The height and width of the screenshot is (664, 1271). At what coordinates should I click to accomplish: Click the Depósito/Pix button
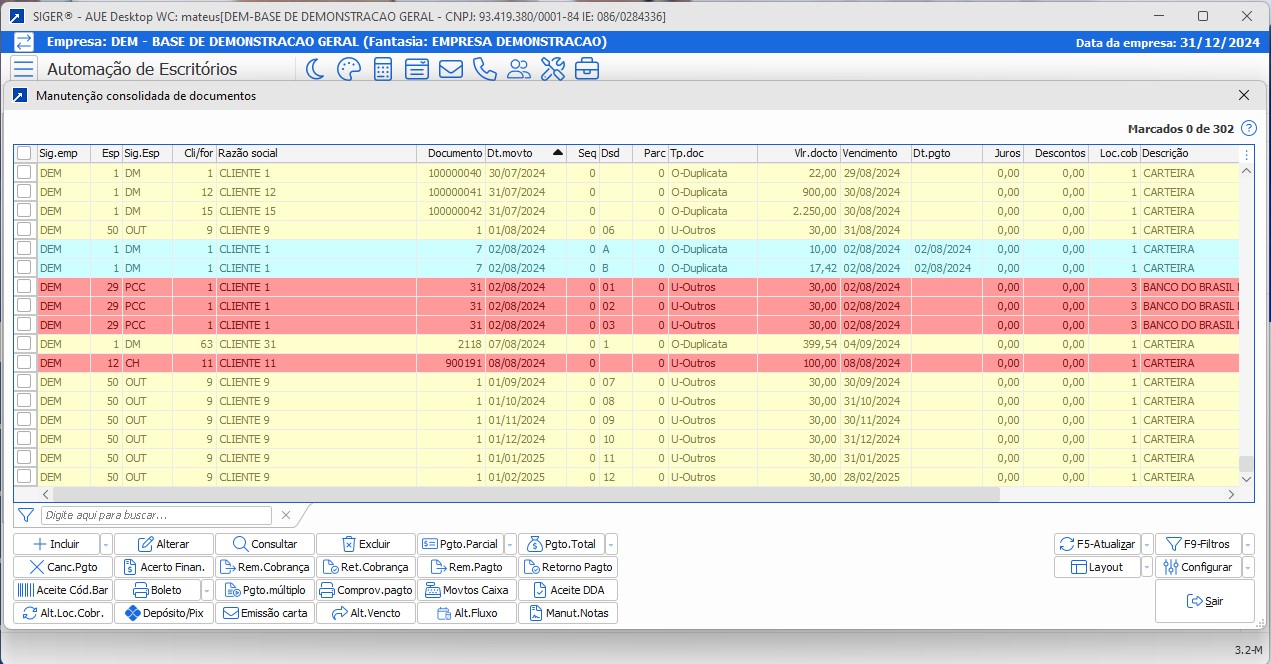point(164,613)
